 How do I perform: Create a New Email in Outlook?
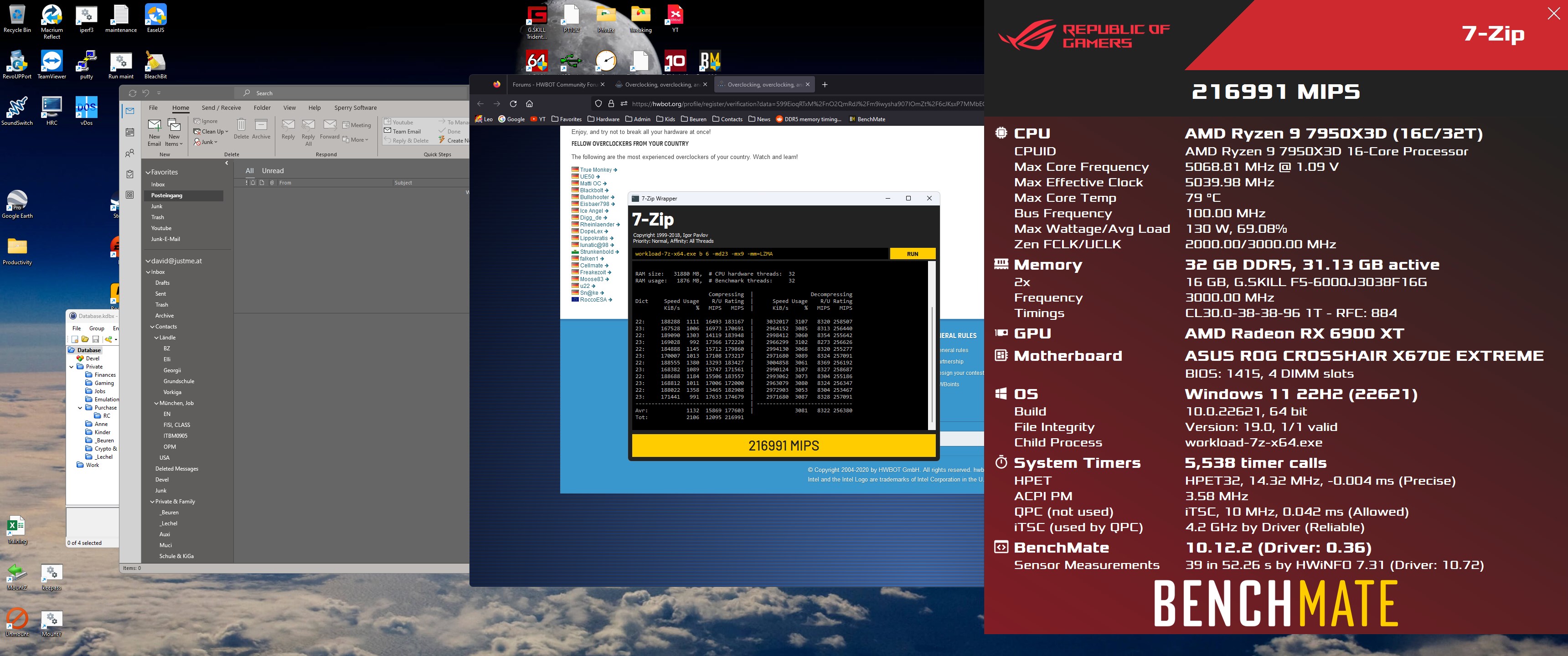[x=155, y=132]
